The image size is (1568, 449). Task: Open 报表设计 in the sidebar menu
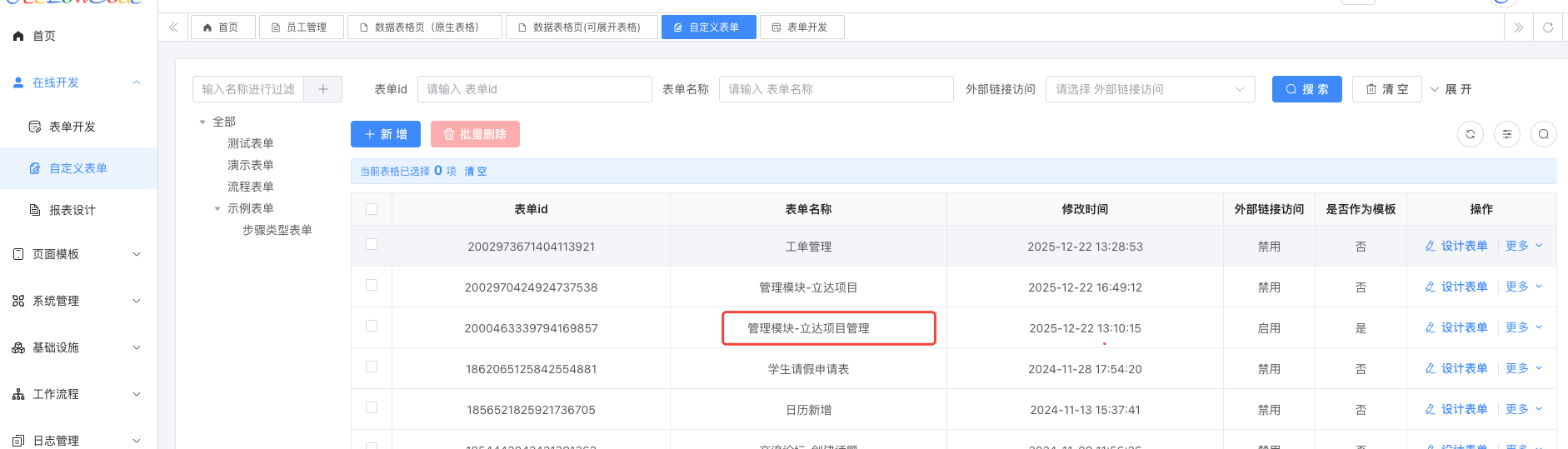point(72,210)
